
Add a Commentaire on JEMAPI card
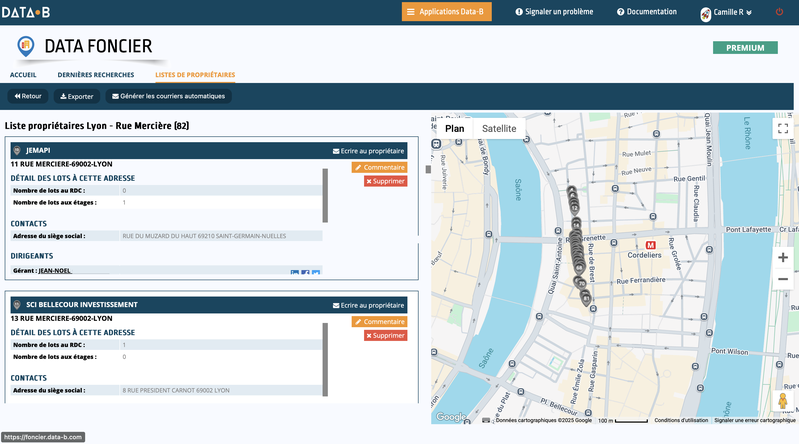coord(379,167)
